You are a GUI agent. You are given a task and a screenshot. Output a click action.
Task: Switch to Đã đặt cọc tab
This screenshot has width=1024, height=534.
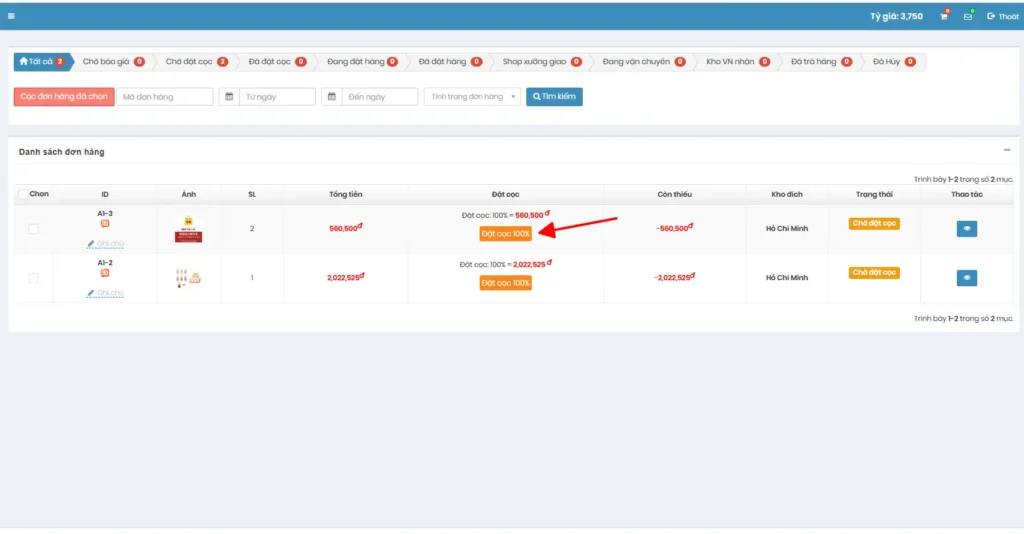pos(277,61)
